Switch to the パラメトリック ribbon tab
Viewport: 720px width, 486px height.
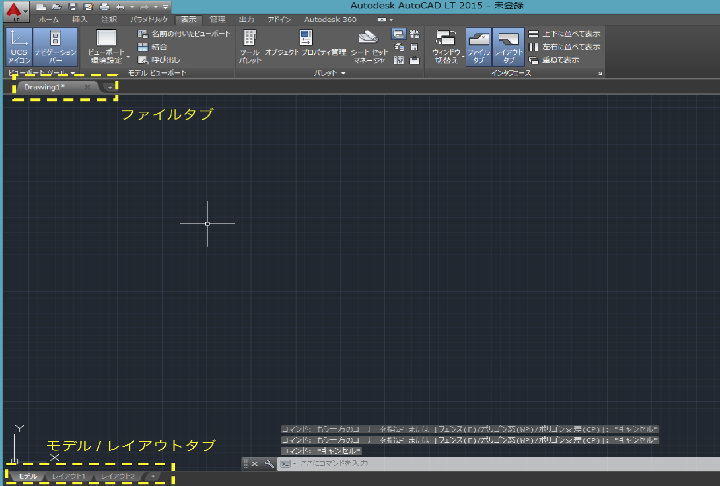tap(149, 19)
